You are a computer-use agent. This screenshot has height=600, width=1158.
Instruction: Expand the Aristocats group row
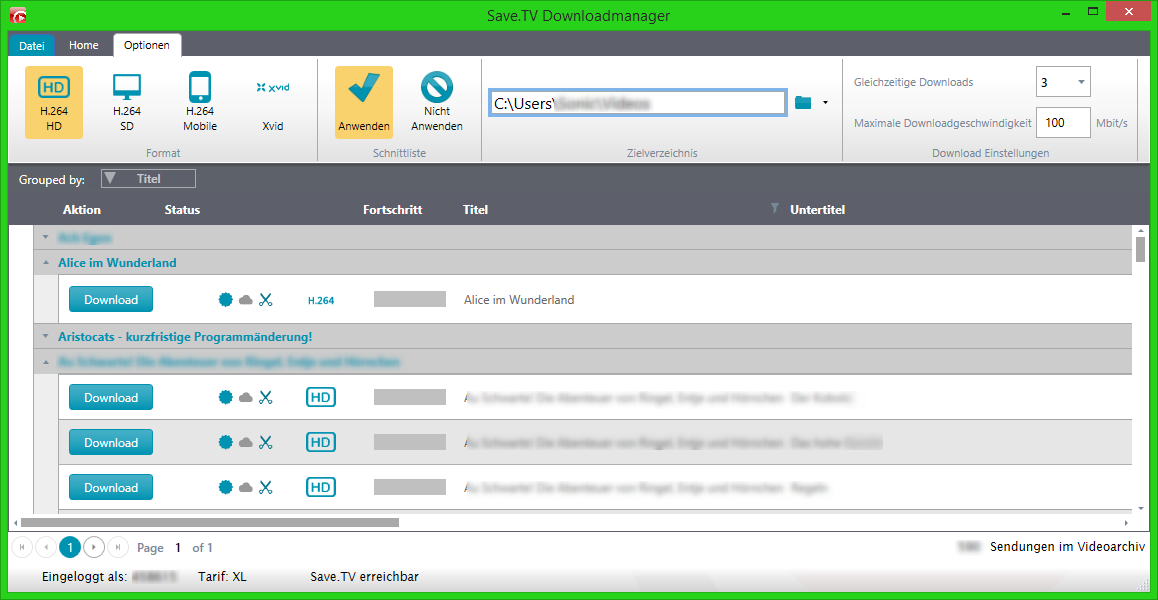[x=45, y=337]
